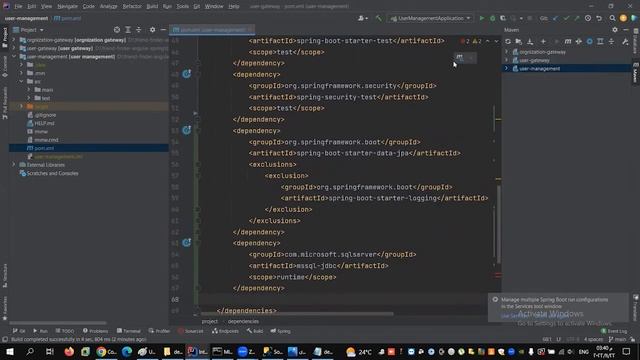
Task: Open the run configuration dropdown UserManagementApplication
Action: coord(431,18)
